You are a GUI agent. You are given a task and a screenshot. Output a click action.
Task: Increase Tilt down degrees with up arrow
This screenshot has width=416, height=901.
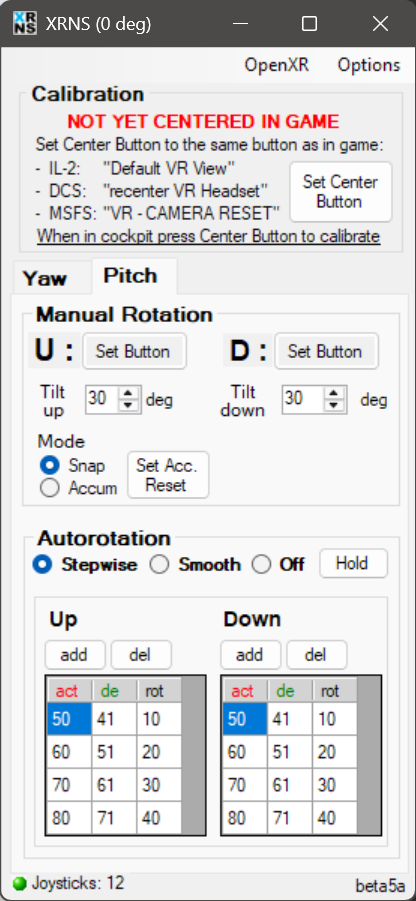[x=333, y=392]
